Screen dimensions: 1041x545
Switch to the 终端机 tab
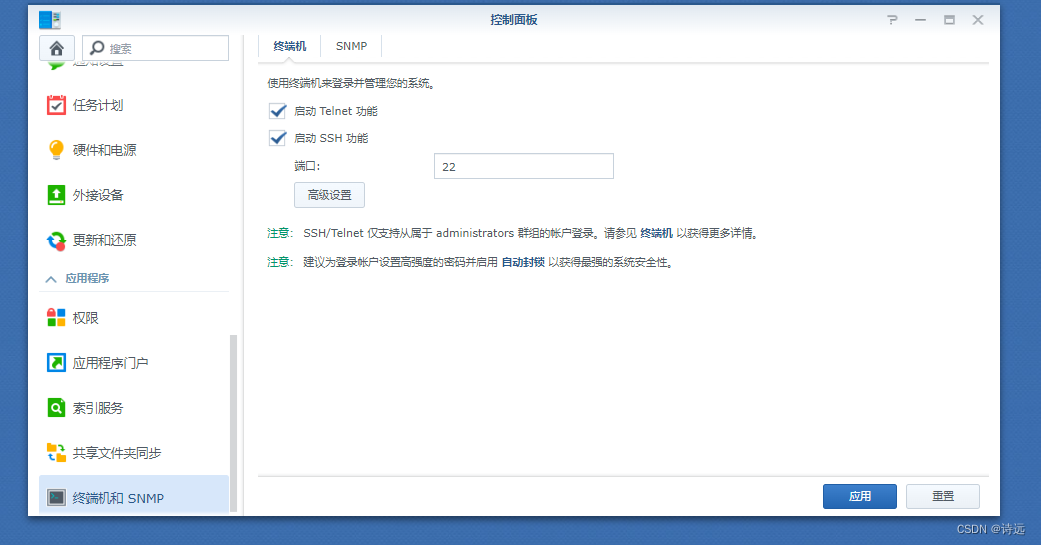(x=289, y=46)
